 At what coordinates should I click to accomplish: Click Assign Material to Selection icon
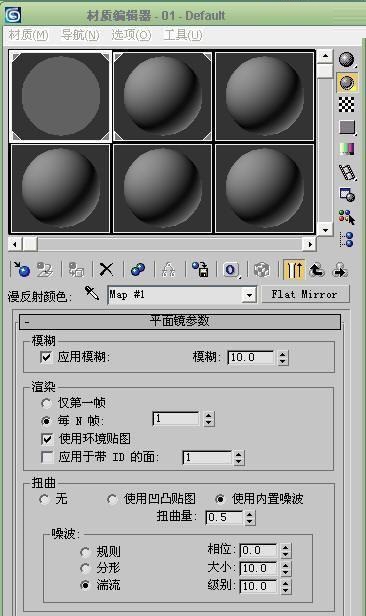pos(76,270)
